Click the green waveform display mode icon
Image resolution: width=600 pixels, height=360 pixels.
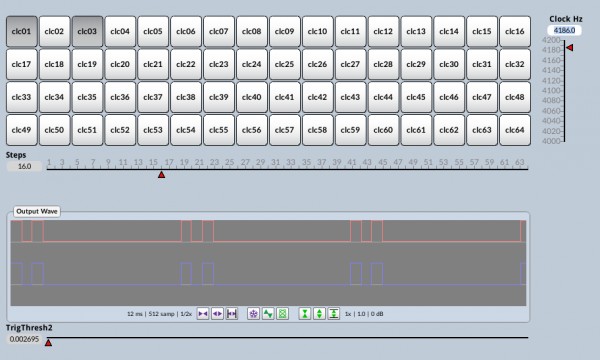coord(268,314)
